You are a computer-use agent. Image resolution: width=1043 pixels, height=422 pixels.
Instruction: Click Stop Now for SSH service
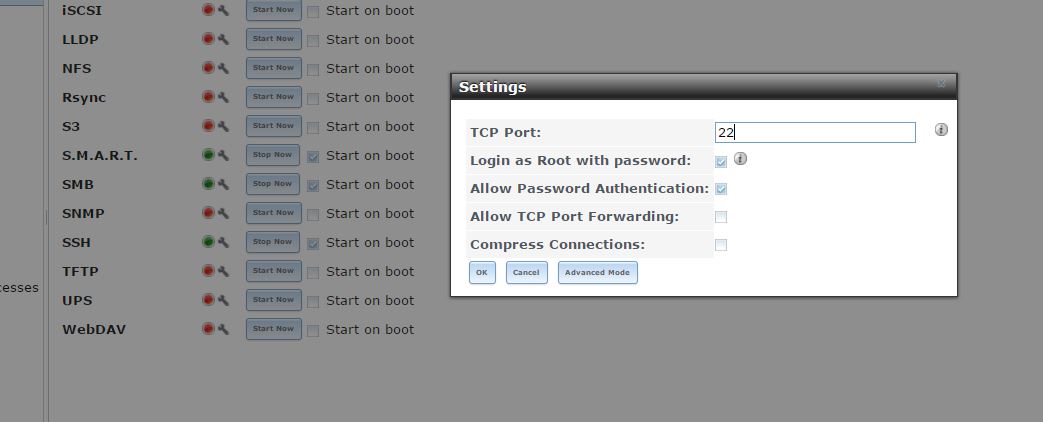click(x=273, y=242)
